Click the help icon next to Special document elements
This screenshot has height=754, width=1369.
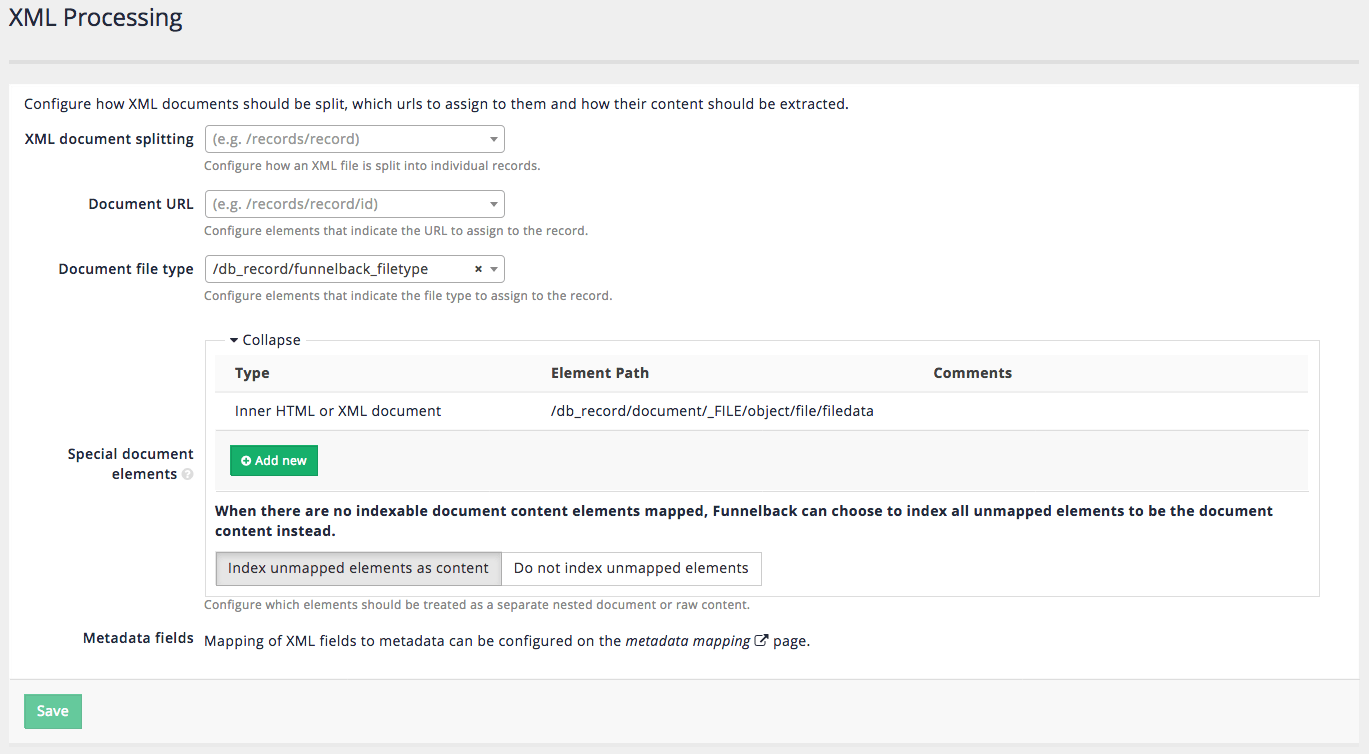(187, 474)
